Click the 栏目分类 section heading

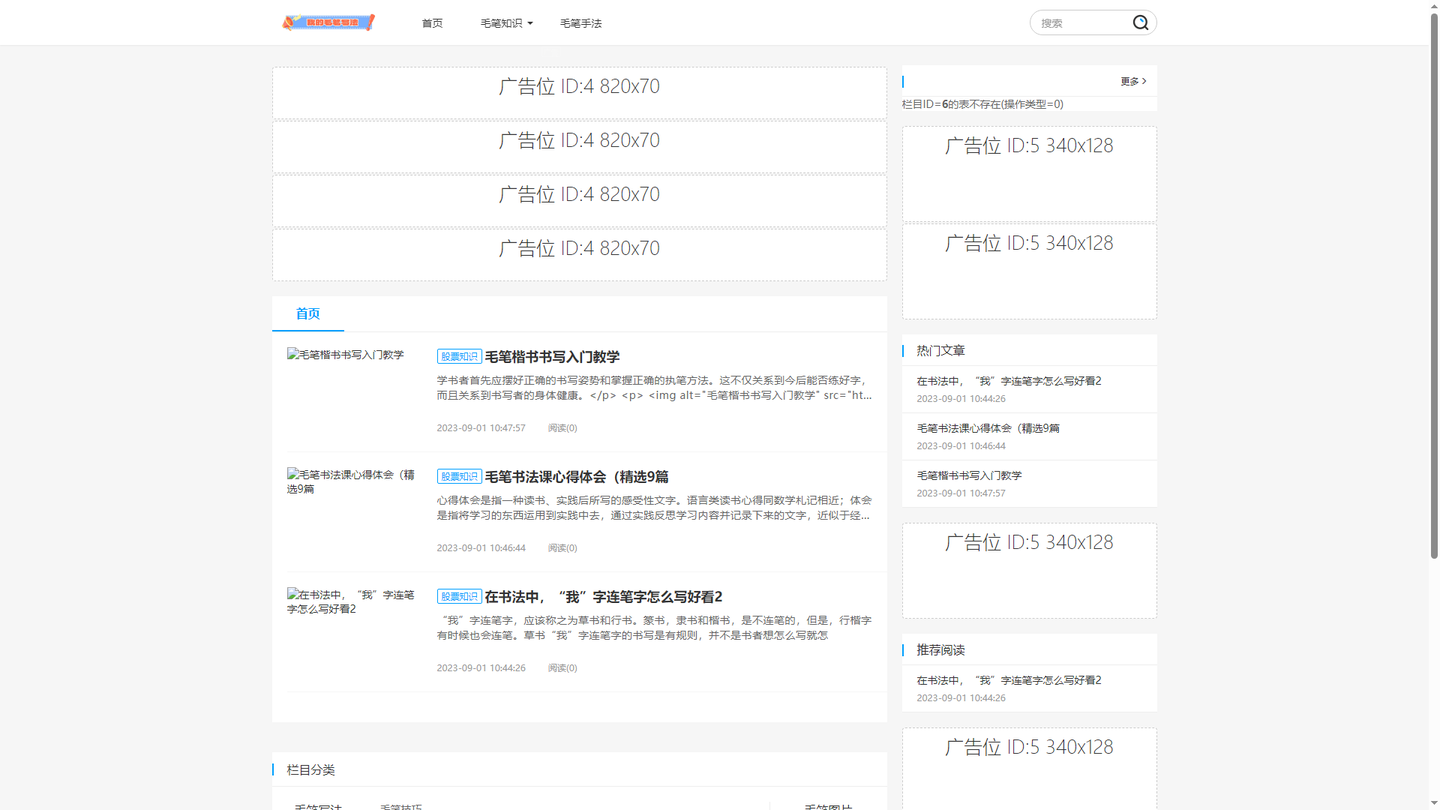(311, 770)
